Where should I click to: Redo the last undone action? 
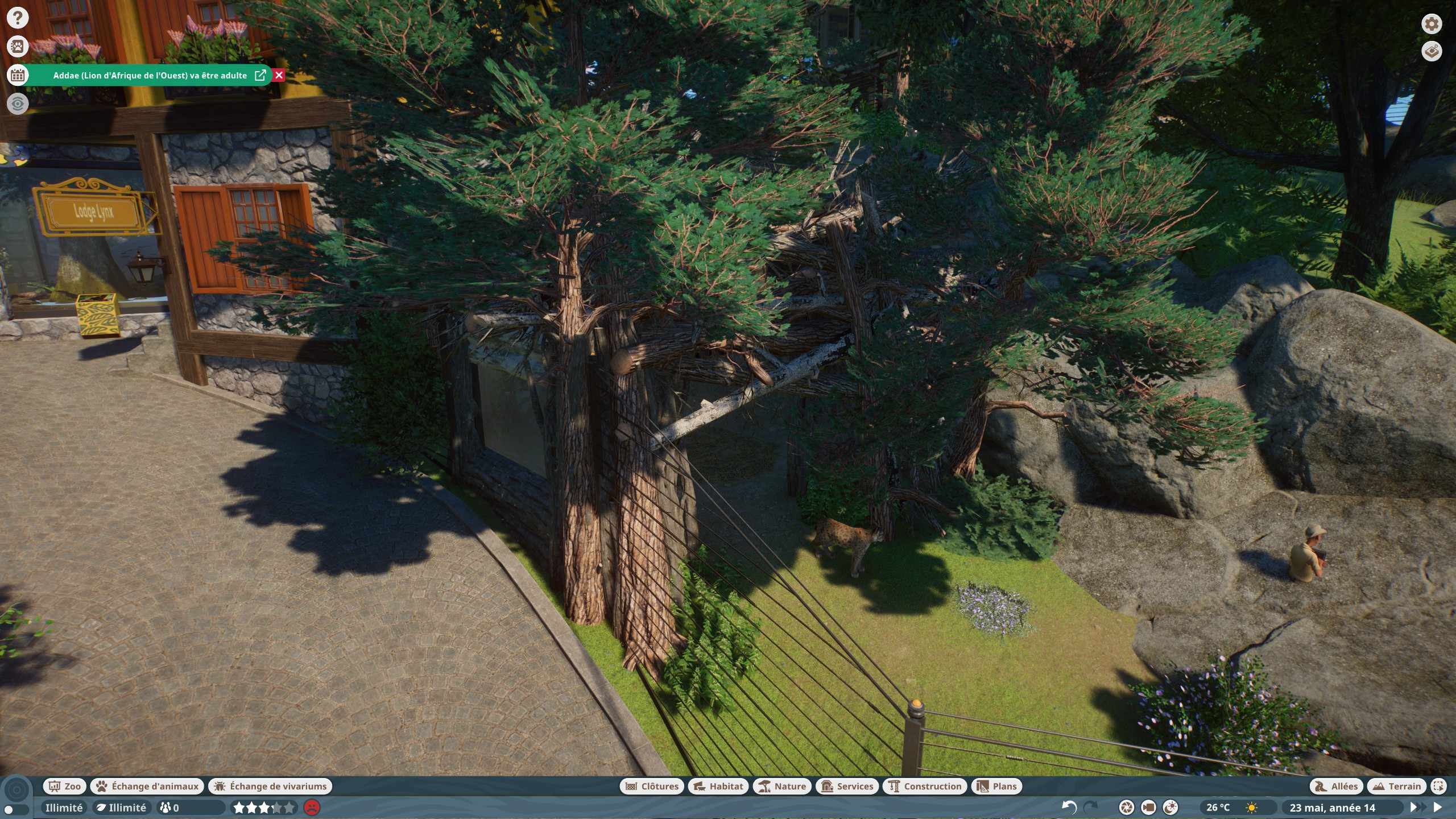(x=1091, y=807)
